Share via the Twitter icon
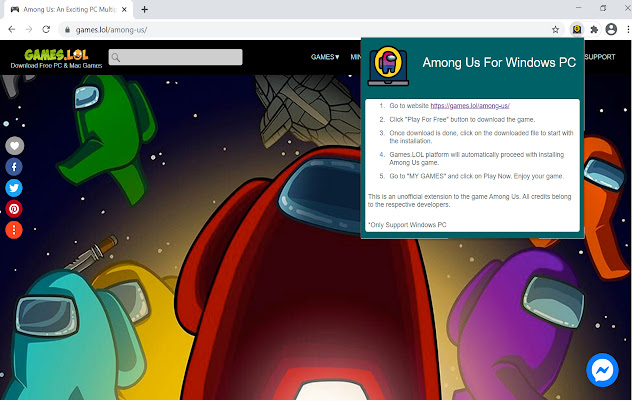This screenshot has width=632, height=401. pyautogui.click(x=14, y=188)
